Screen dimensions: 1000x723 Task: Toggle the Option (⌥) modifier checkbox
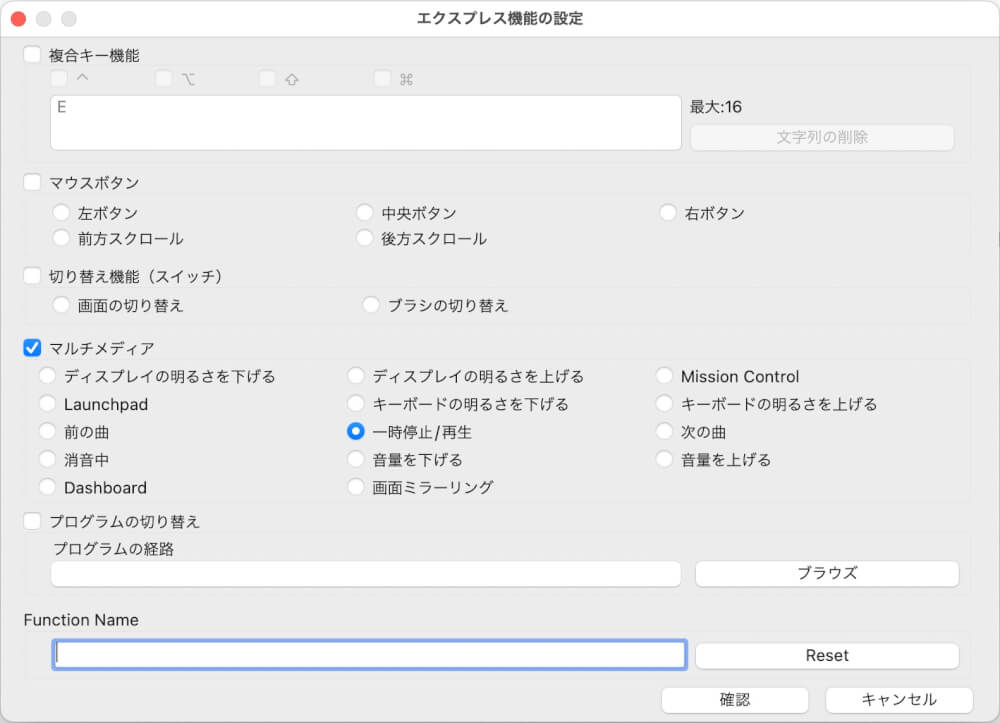coord(163,78)
